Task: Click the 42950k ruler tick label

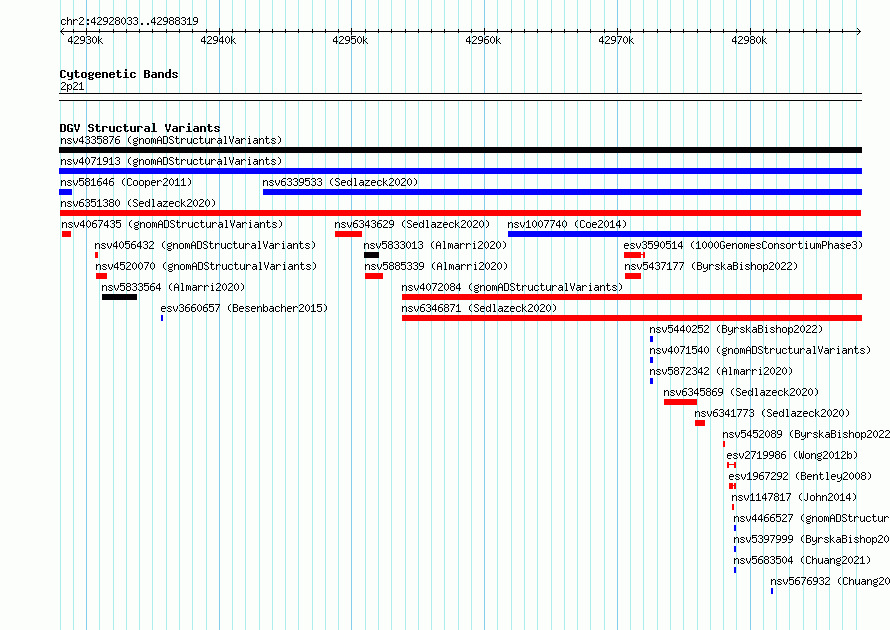Action: point(350,40)
